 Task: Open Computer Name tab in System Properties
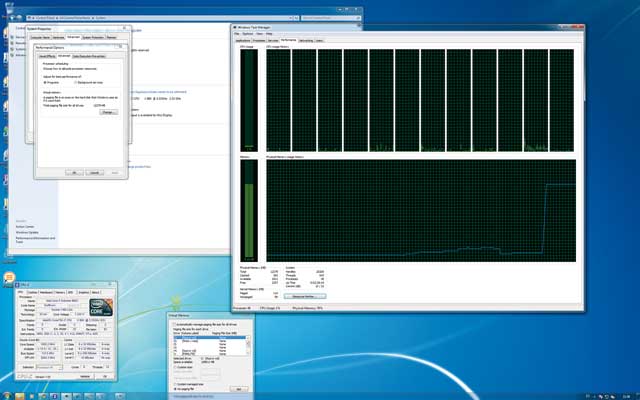[x=40, y=38]
